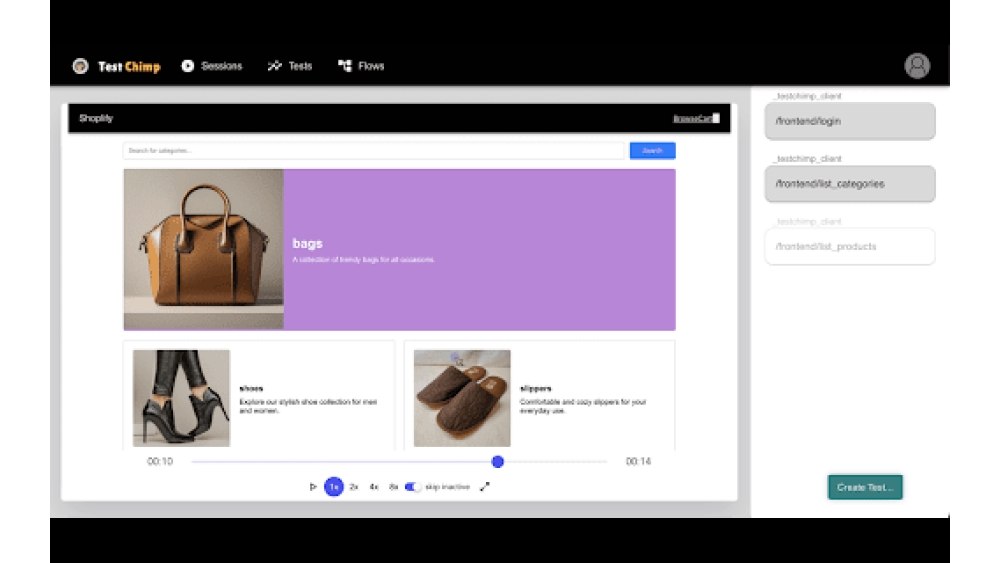Open the Tests menu item
Image resolution: width=1000 pixels, height=563 pixels.
[x=290, y=66]
